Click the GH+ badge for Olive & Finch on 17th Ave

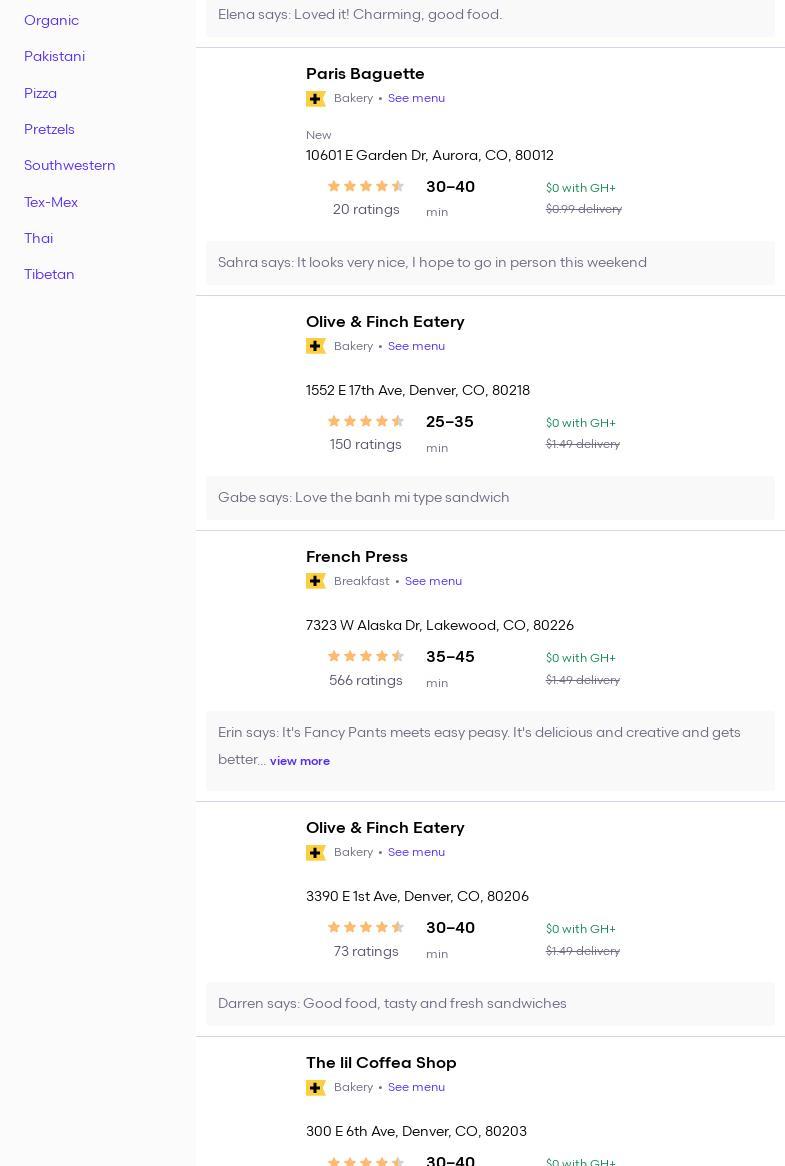(x=315, y=346)
